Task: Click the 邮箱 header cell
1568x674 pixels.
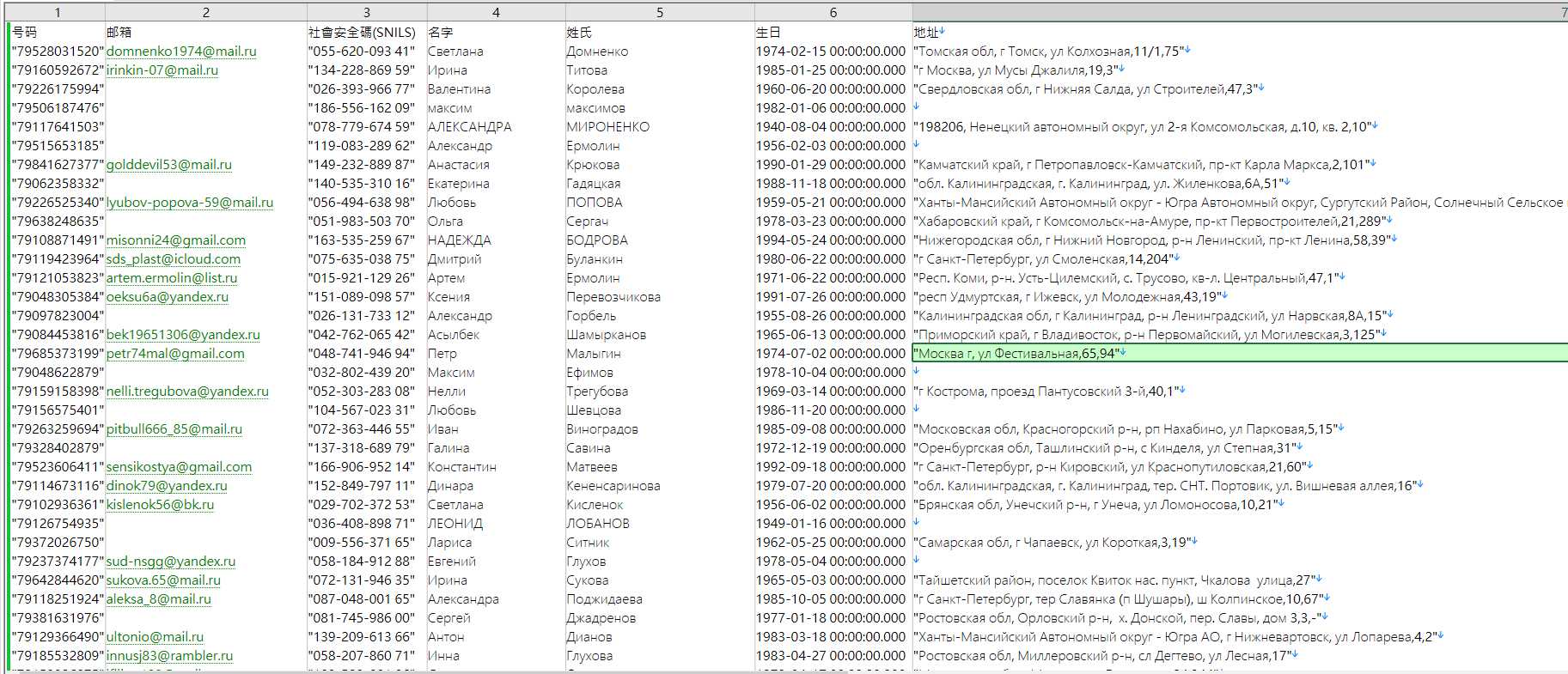Action: [x=206, y=33]
